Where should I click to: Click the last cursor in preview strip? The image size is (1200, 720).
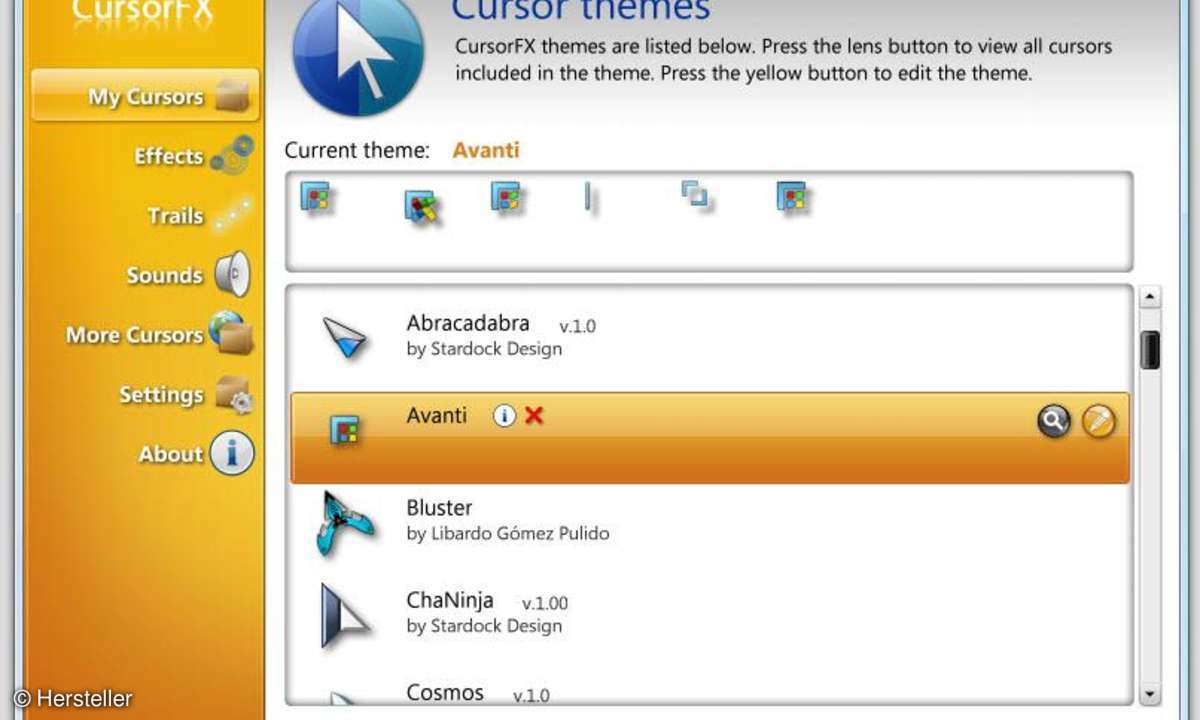click(x=793, y=198)
